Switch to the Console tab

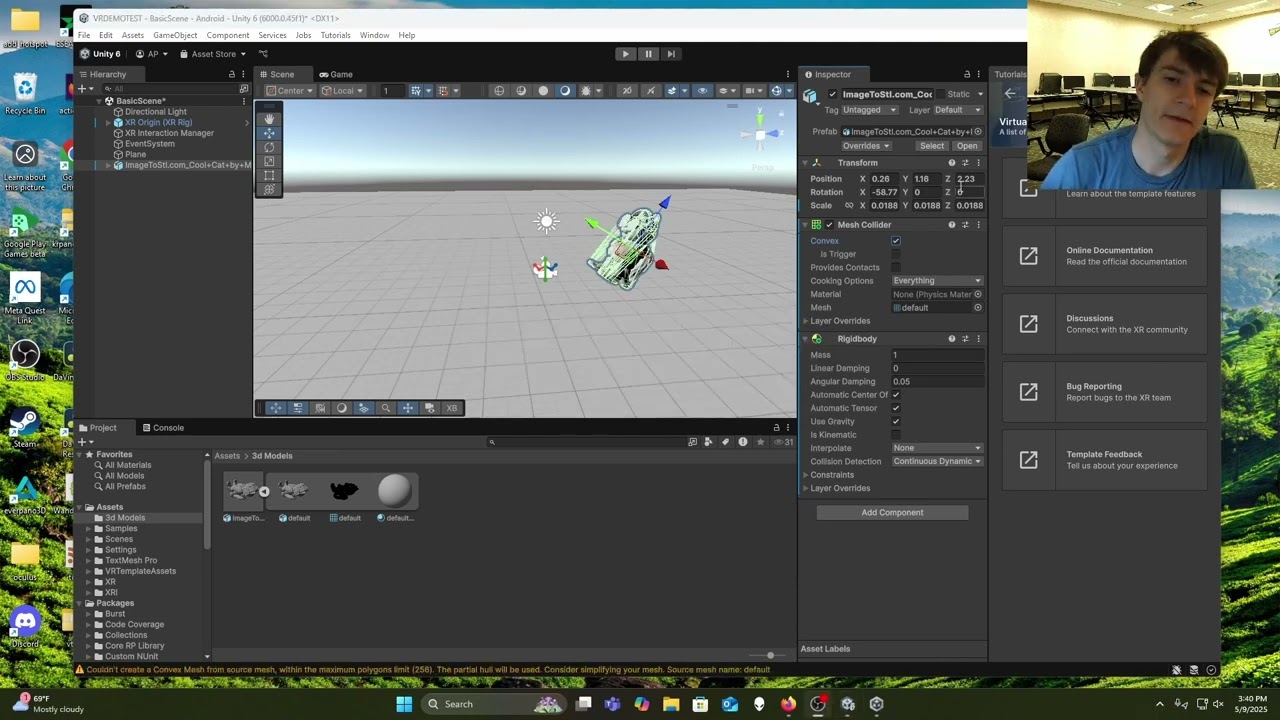click(x=163, y=428)
